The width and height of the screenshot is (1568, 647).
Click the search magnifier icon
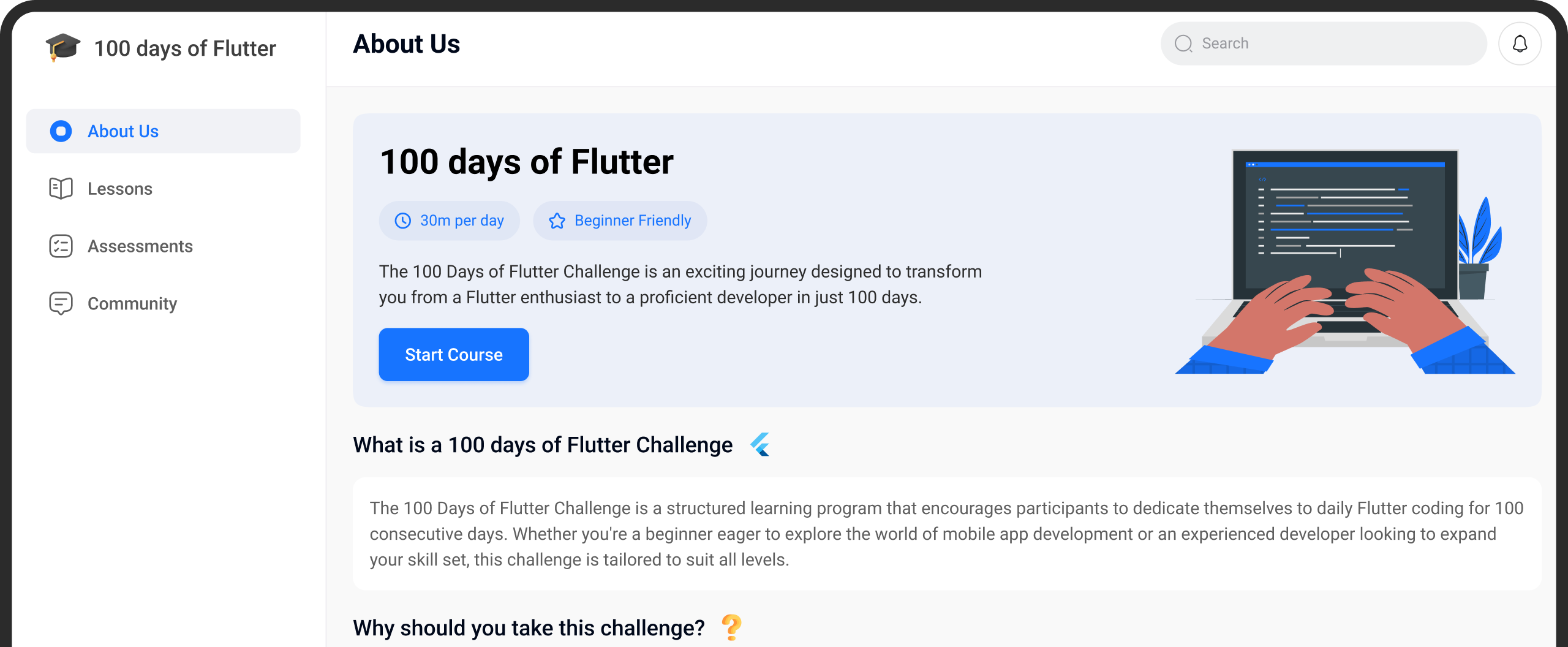point(1183,44)
